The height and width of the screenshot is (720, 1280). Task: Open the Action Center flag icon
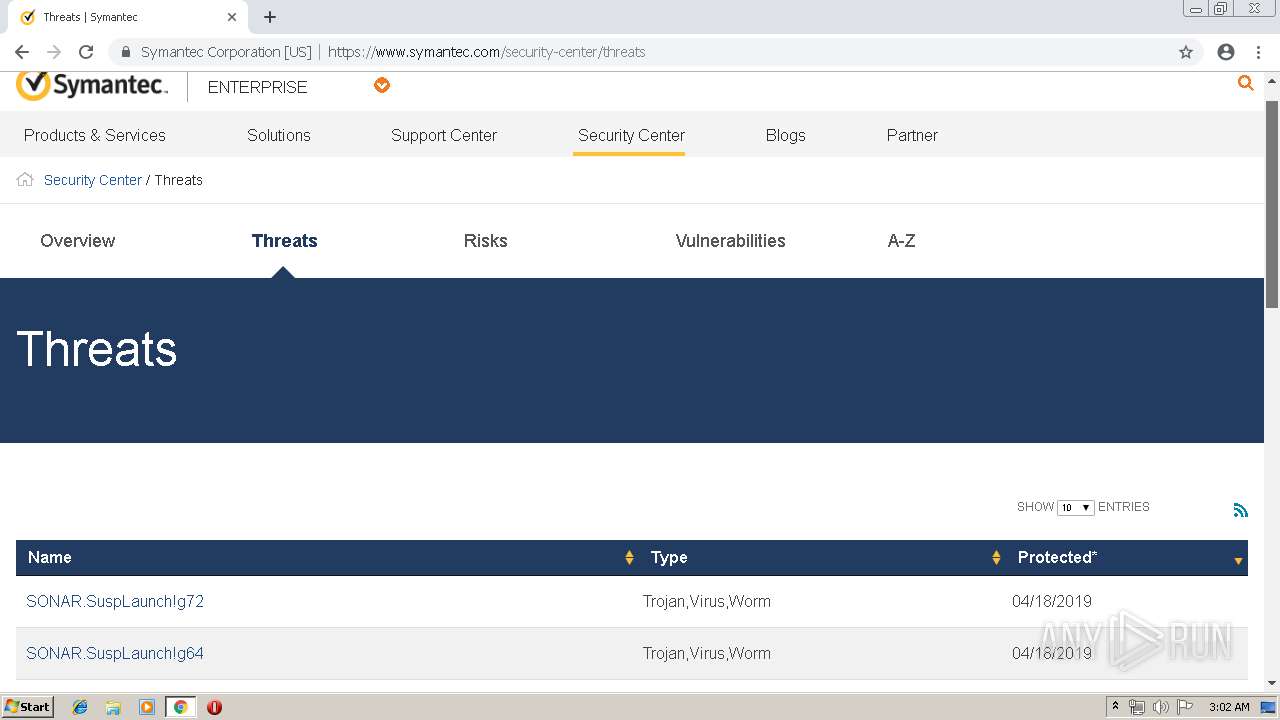coord(1184,707)
